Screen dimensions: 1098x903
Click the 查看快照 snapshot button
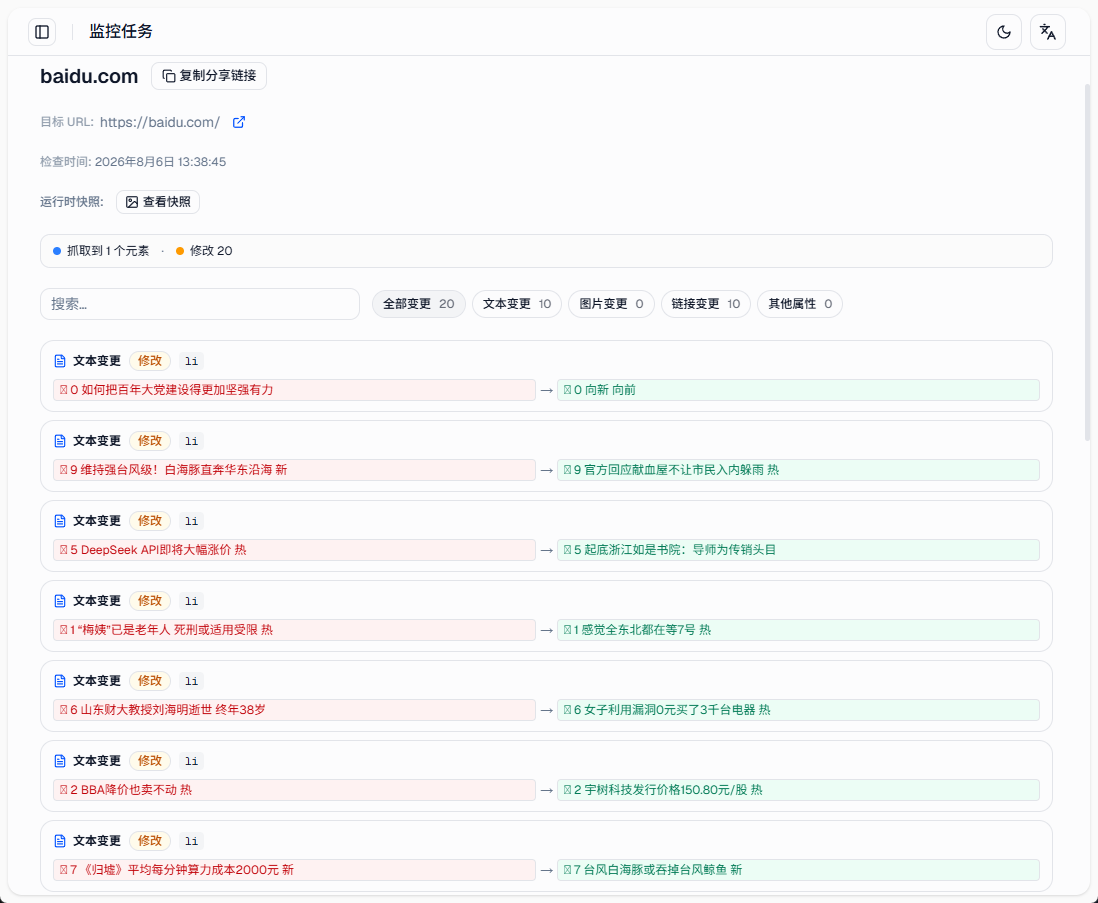click(158, 202)
